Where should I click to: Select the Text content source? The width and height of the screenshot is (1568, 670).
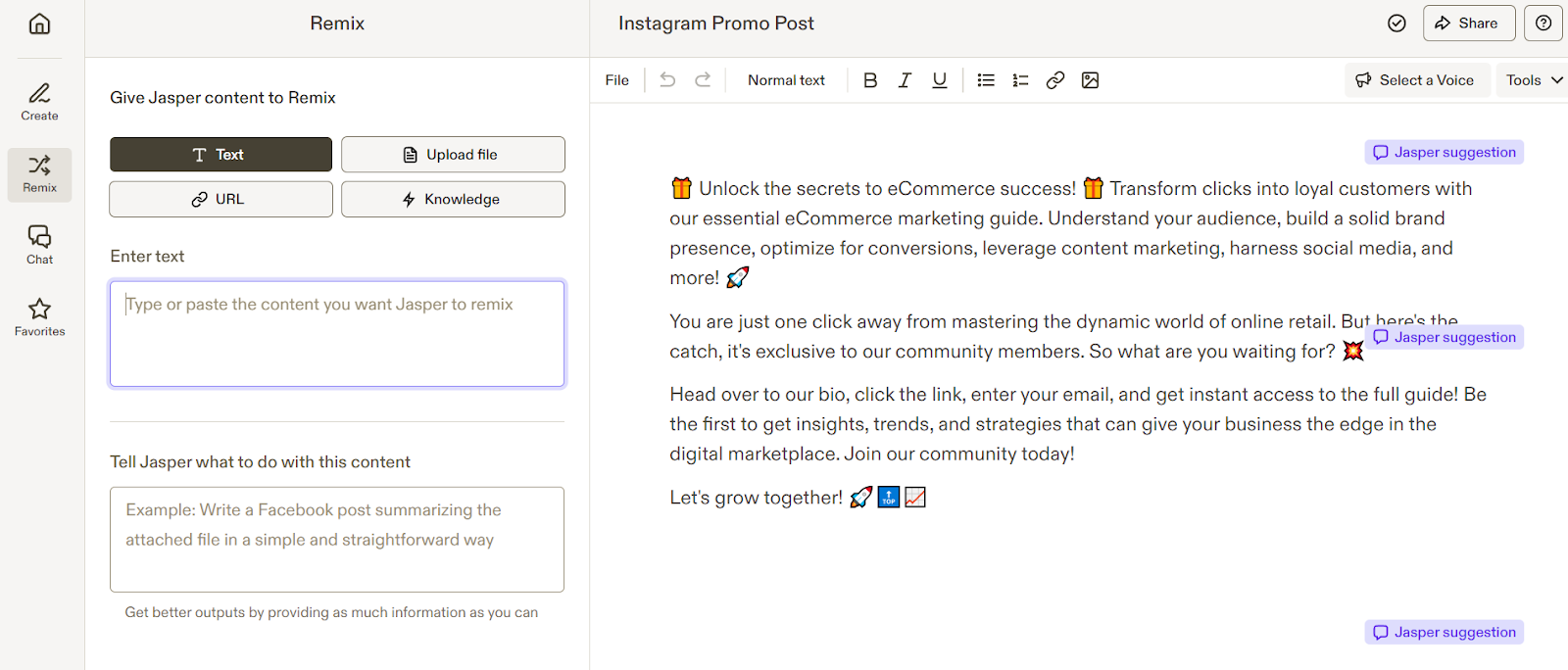[x=220, y=155]
